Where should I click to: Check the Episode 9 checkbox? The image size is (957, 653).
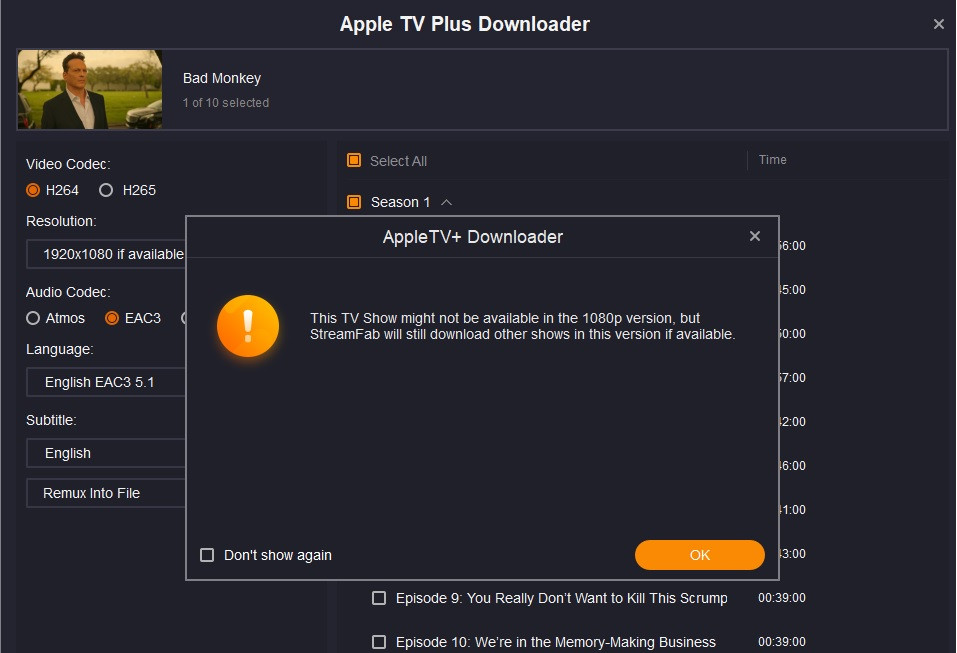click(379, 598)
